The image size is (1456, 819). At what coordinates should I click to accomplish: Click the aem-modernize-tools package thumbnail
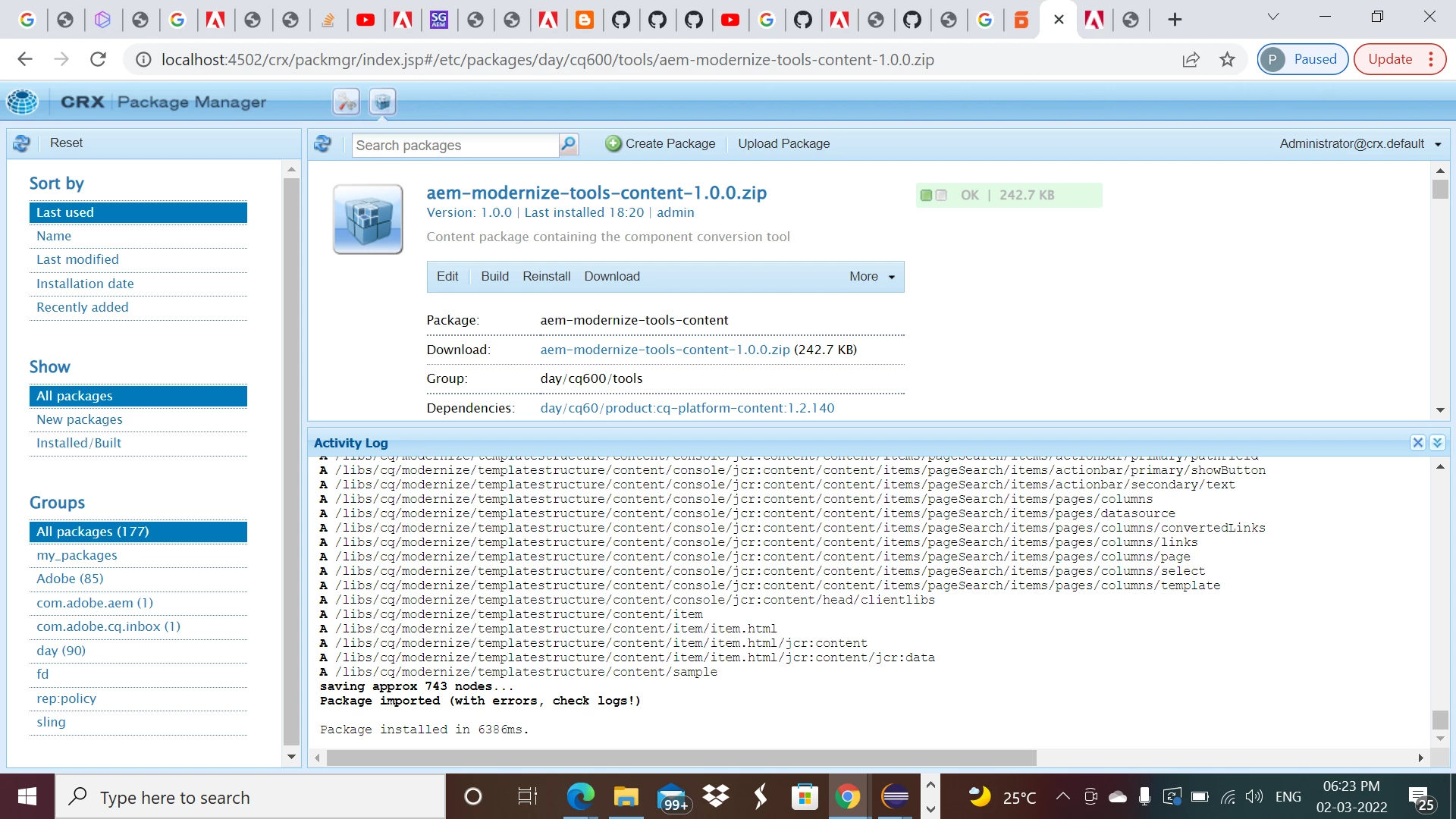point(368,219)
